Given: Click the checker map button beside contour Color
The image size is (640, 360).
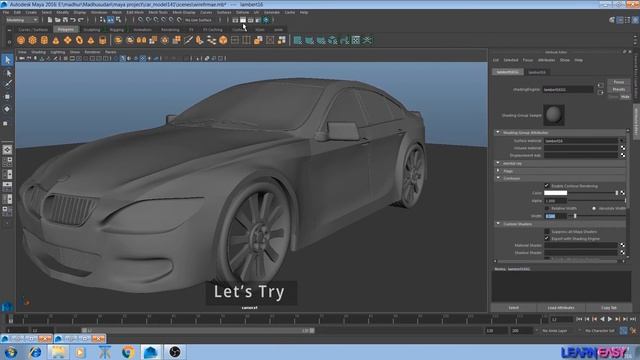Looking at the screenshot, I should [622, 193].
